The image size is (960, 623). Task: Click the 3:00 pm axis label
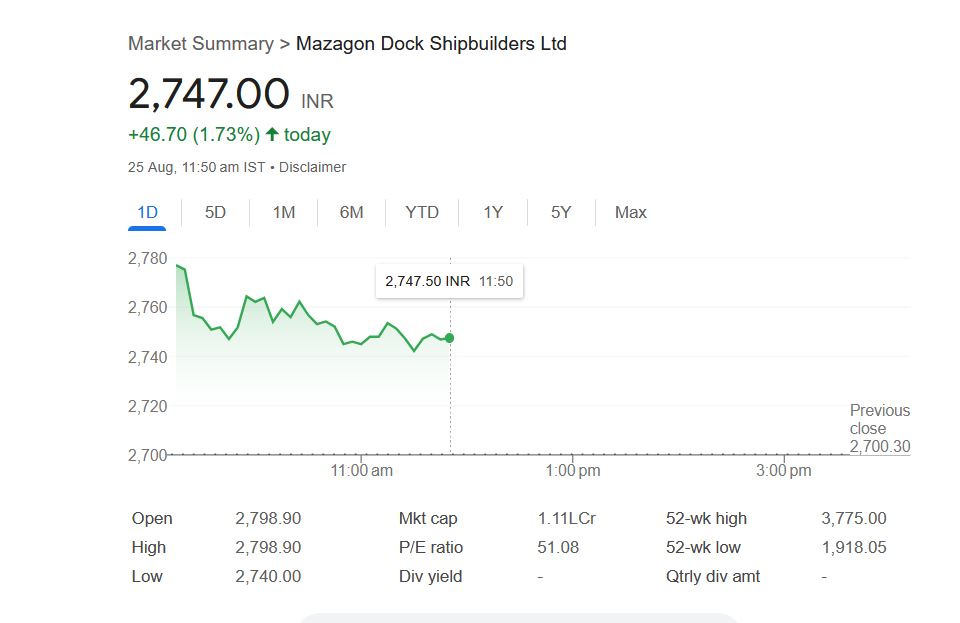pyautogui.click(x=785, y=470)
